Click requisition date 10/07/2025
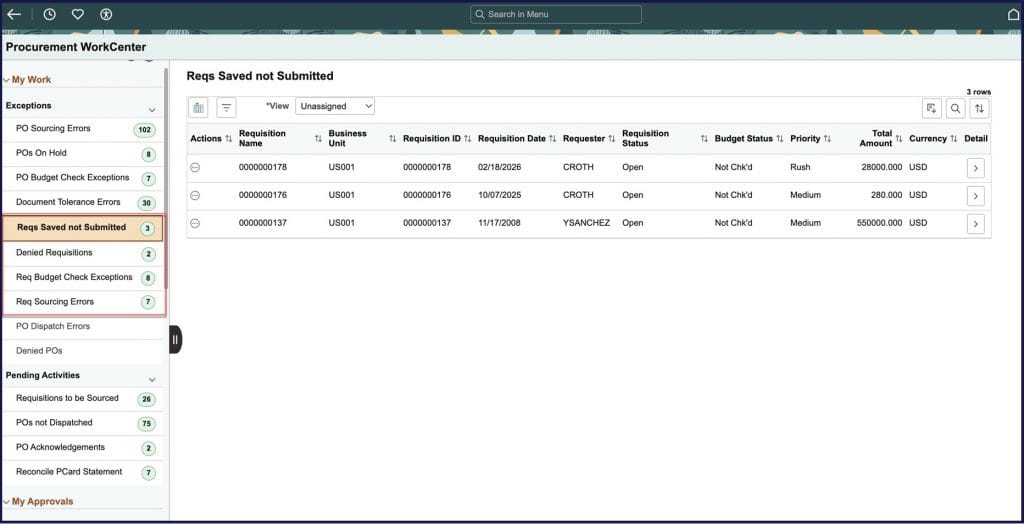This screenshot has width=1024, height=524. [500, 195]
